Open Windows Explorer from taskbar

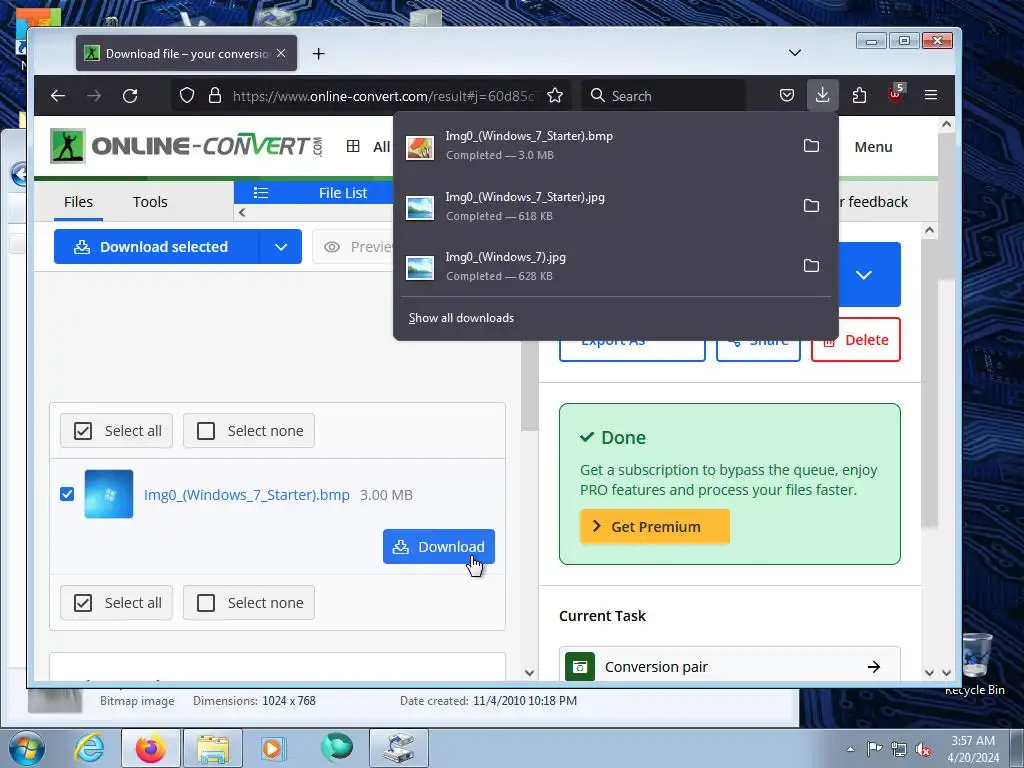pyautogui.click(x=213, y=748)
